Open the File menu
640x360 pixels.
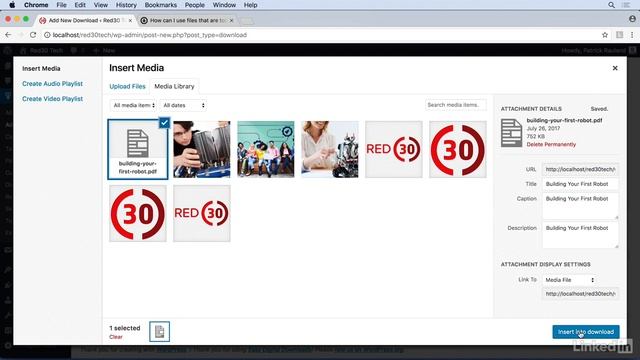(x=62, y=5)
